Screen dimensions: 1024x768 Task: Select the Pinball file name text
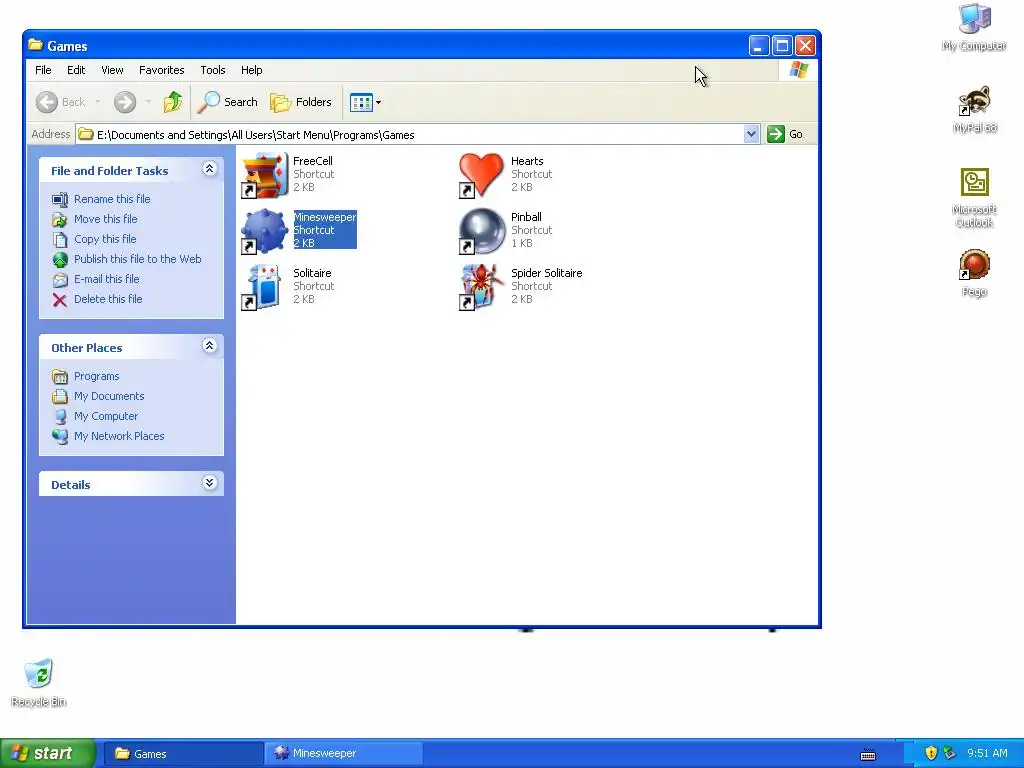(526, 217)
